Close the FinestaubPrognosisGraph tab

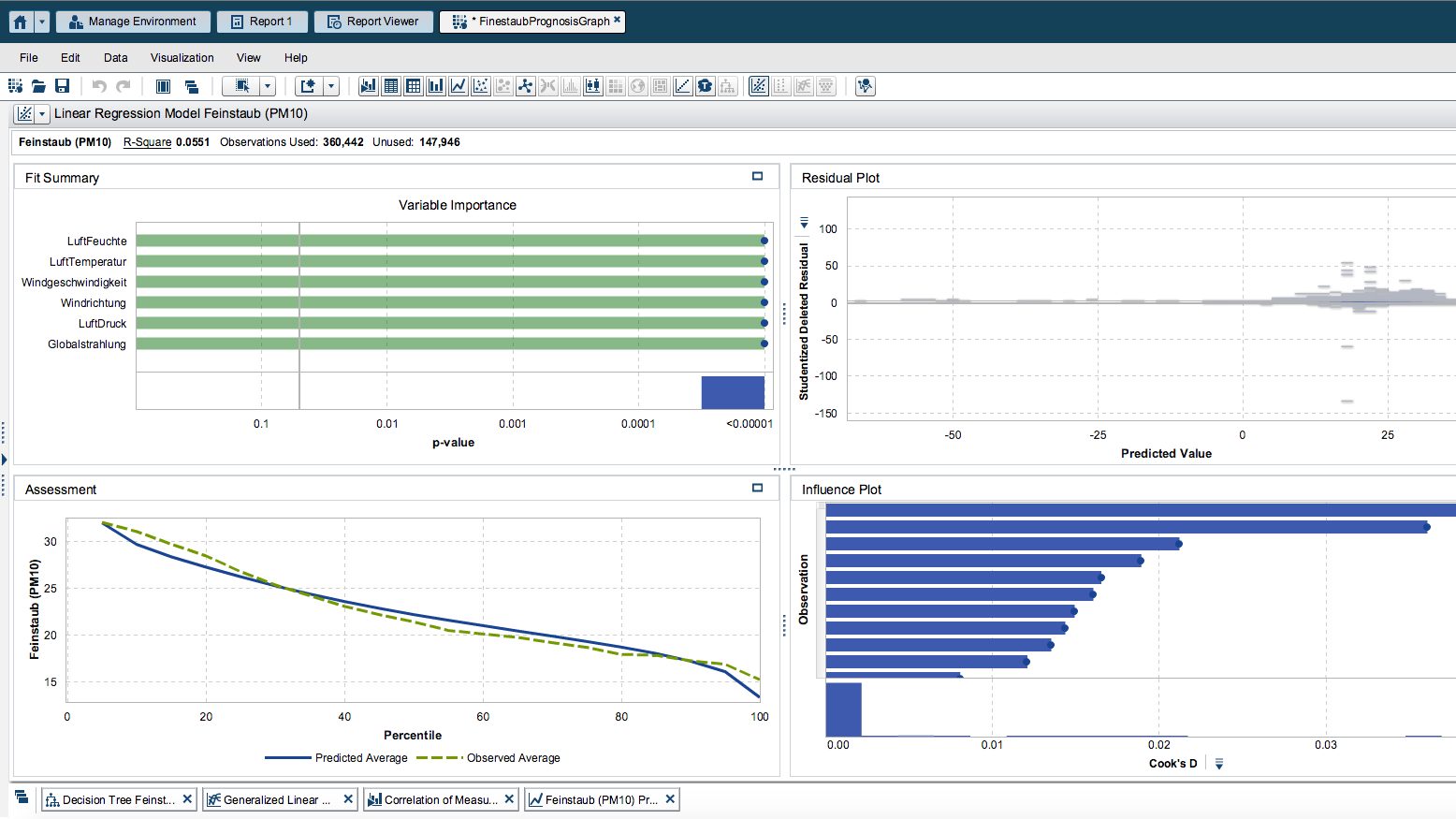617,19
